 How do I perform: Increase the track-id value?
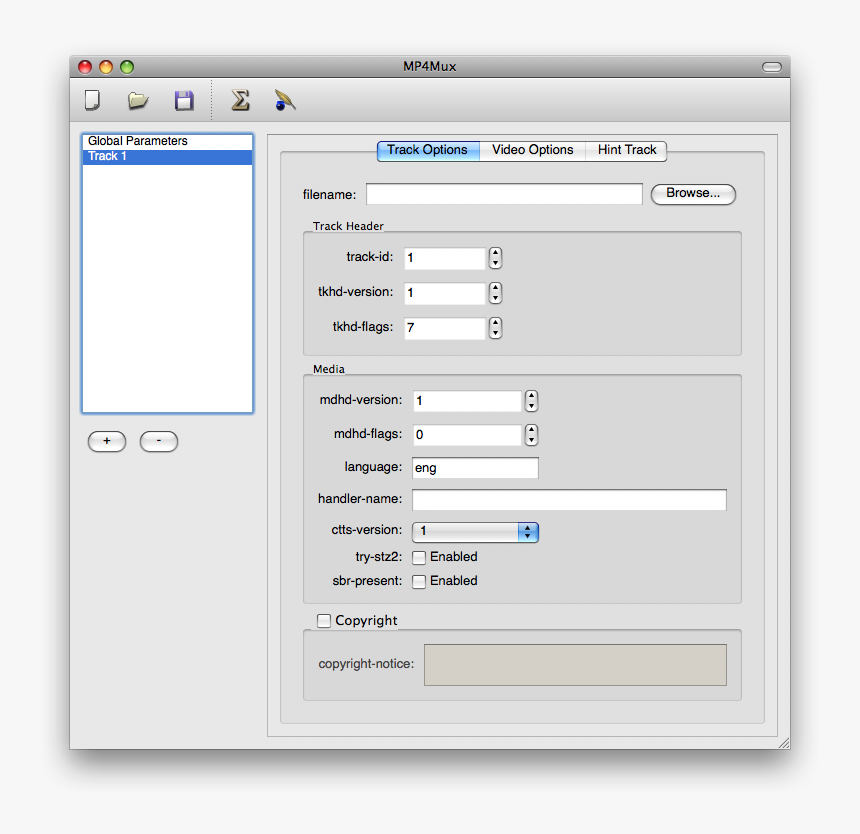[x=495, y=253]
